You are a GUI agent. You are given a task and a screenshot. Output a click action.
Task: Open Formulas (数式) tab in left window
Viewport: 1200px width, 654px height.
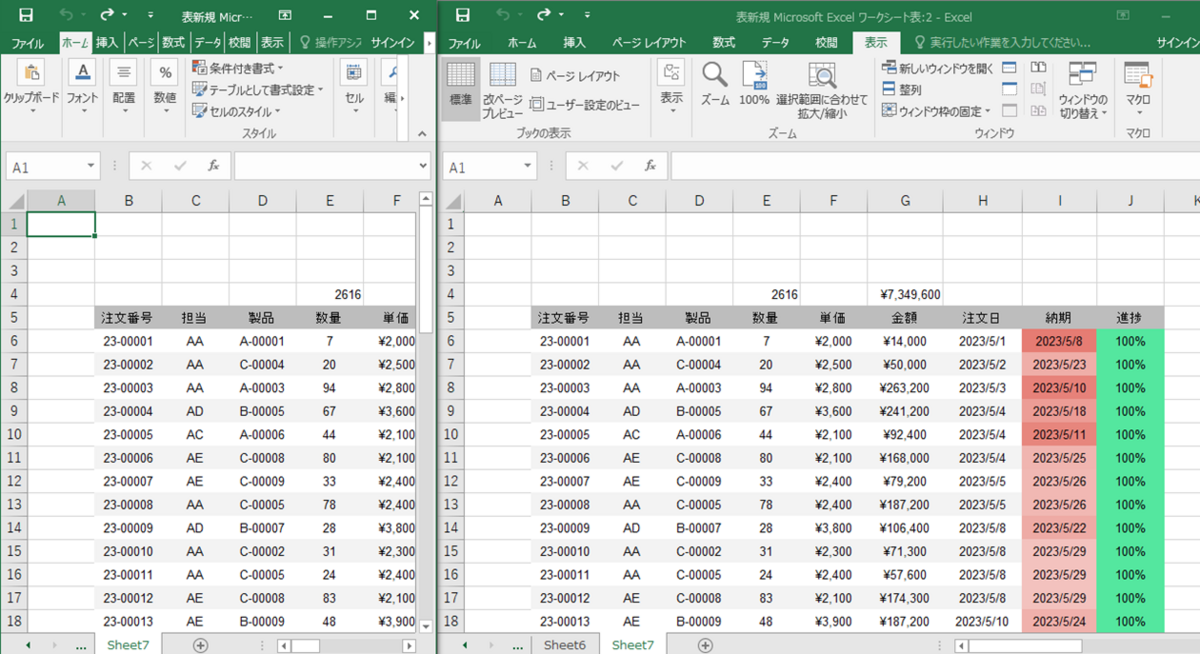click(174, 43)
